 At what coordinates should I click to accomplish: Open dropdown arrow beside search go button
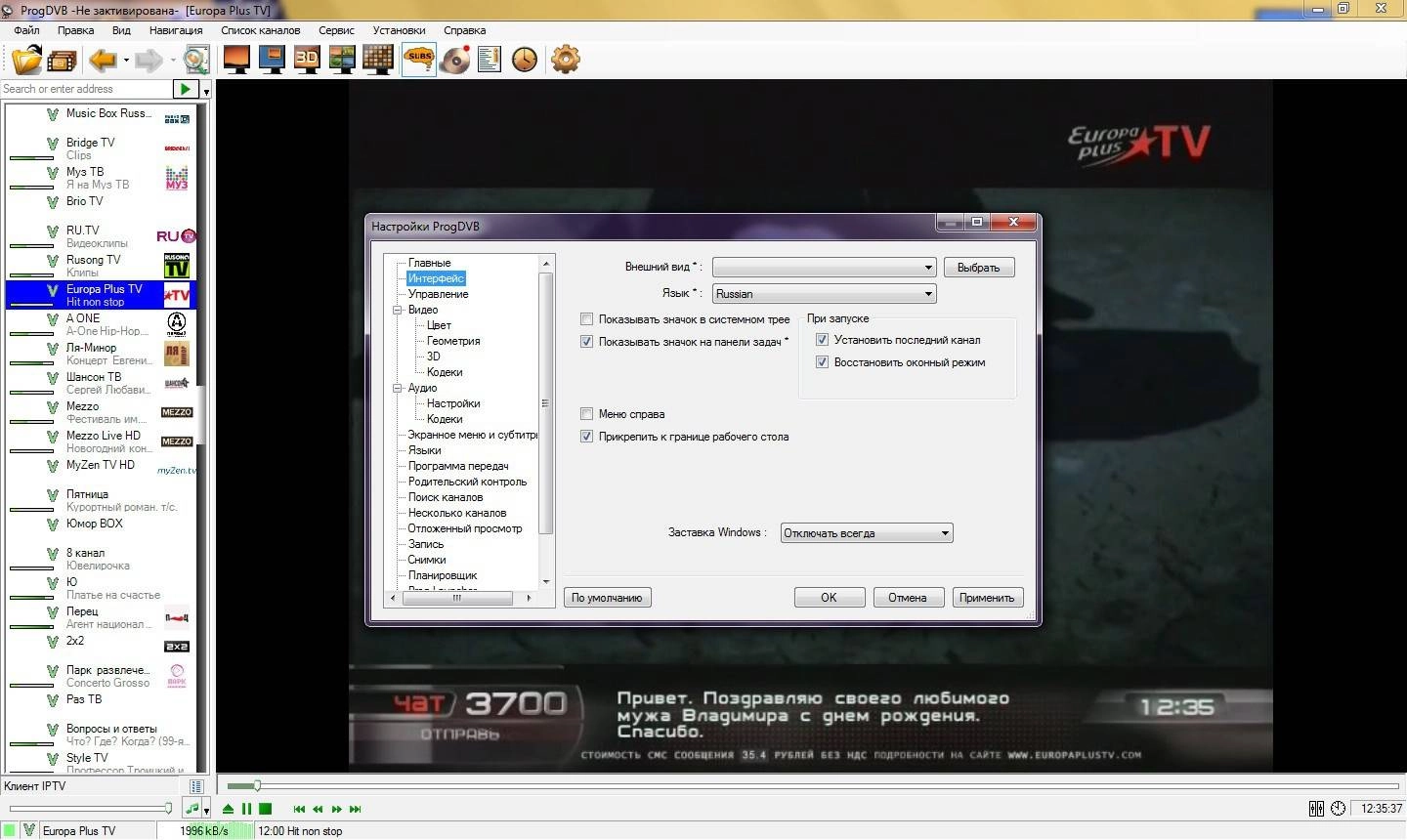pos(206,91)
